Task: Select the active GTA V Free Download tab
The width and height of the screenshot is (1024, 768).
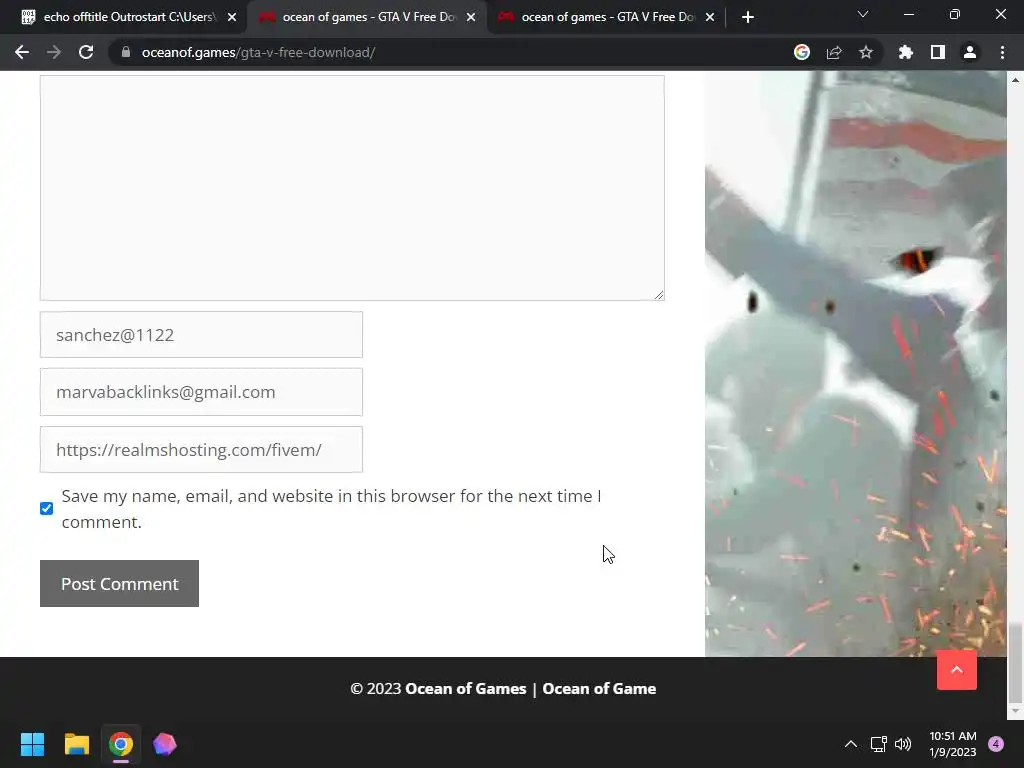Action: coord(367,17)
